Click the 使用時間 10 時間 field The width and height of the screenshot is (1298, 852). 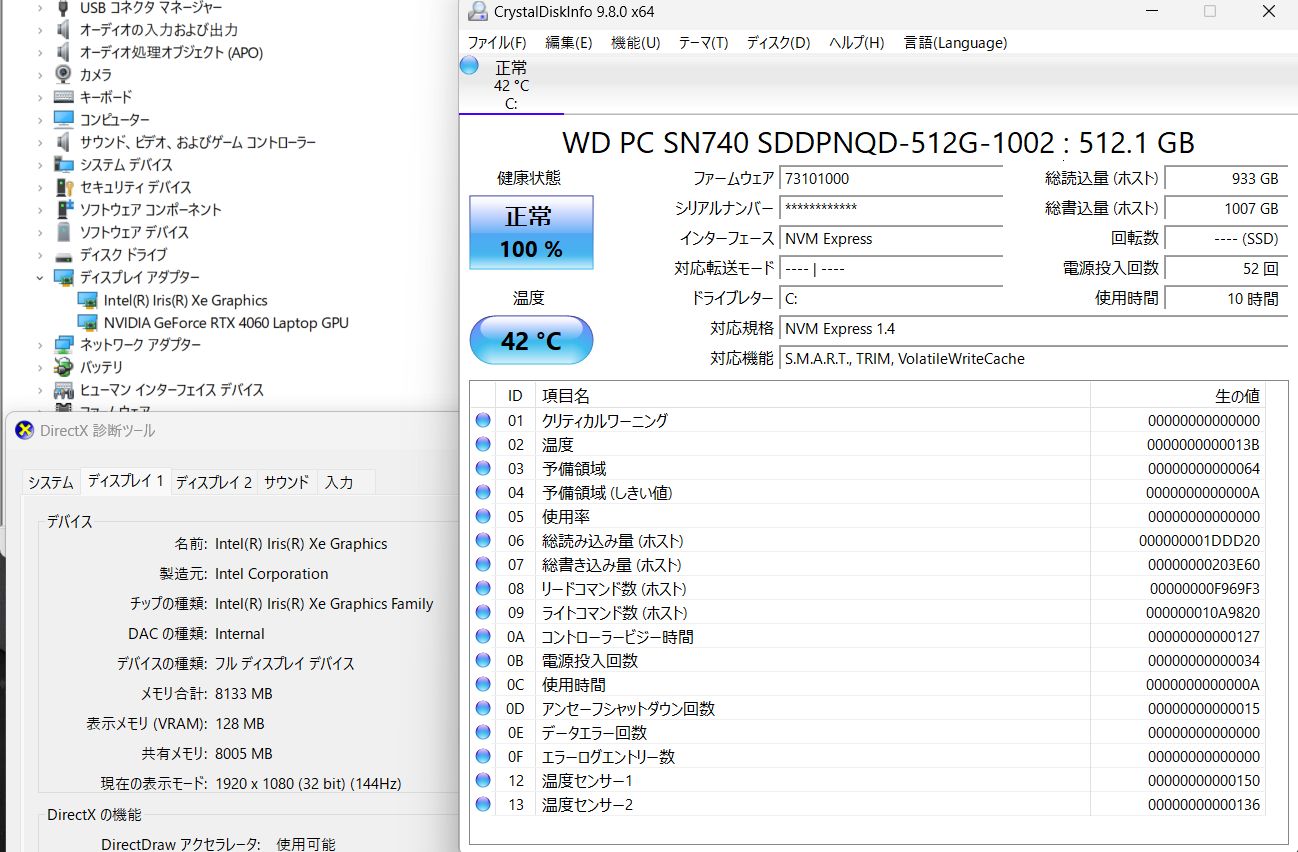pos(1225,298)
